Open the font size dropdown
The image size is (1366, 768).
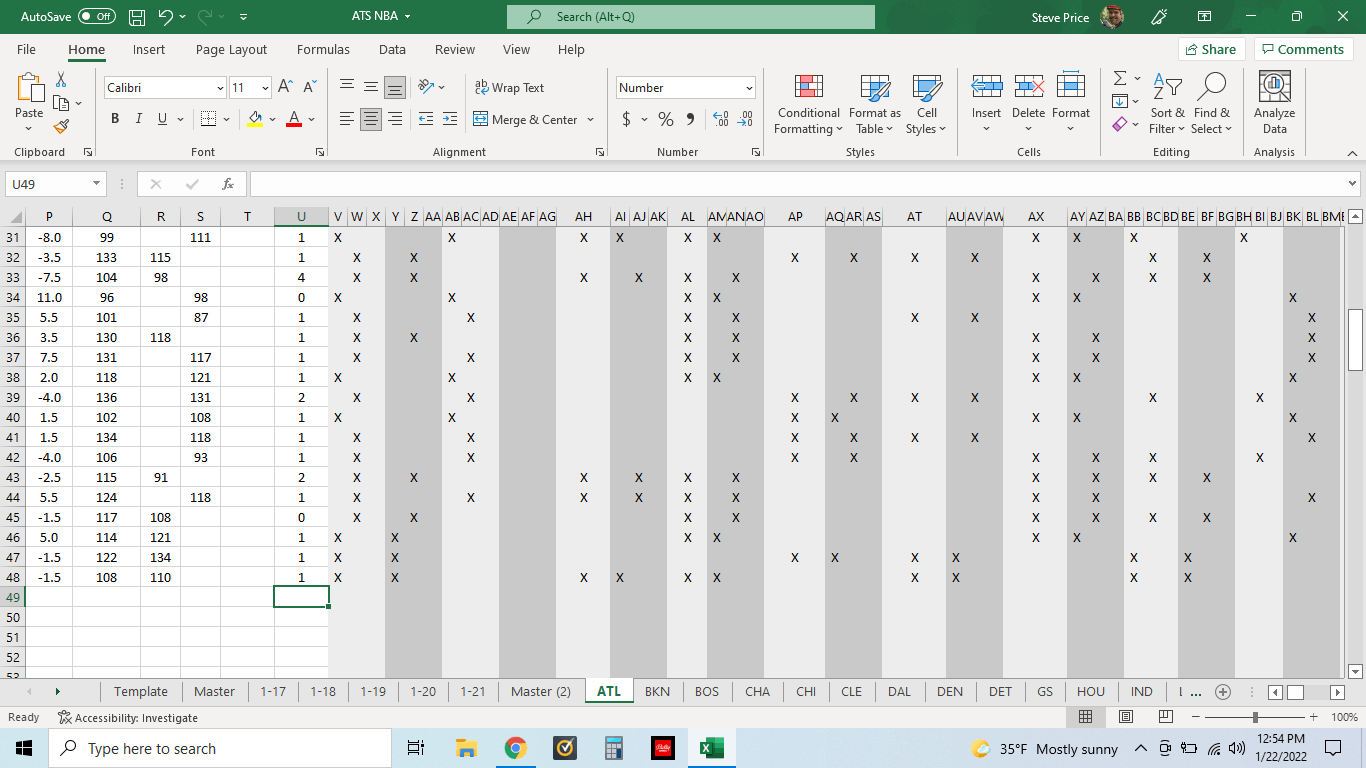pyautogui.click(x=265, y=88)
